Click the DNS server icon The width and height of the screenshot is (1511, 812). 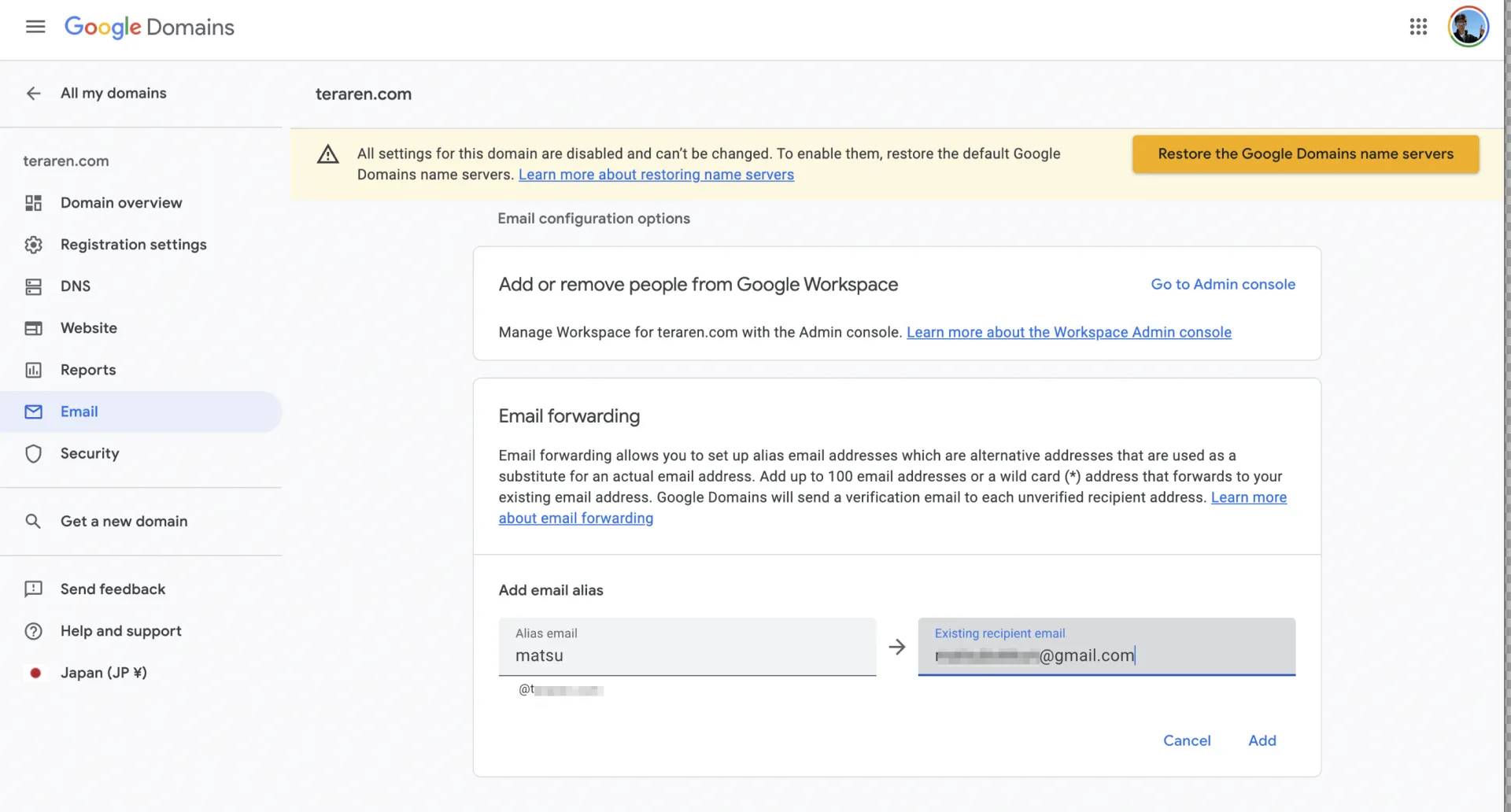click(33, 286)
